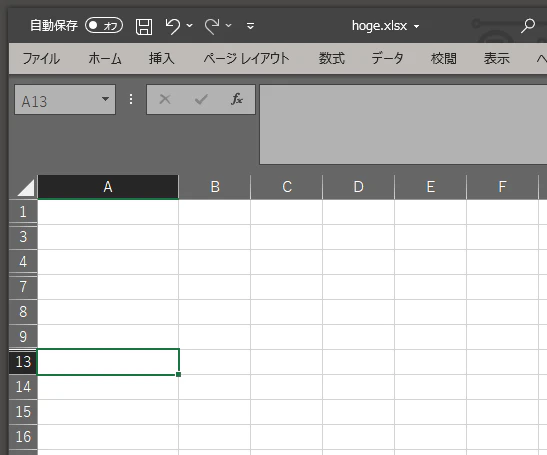Select cell E14

click(x=430, y=387)
